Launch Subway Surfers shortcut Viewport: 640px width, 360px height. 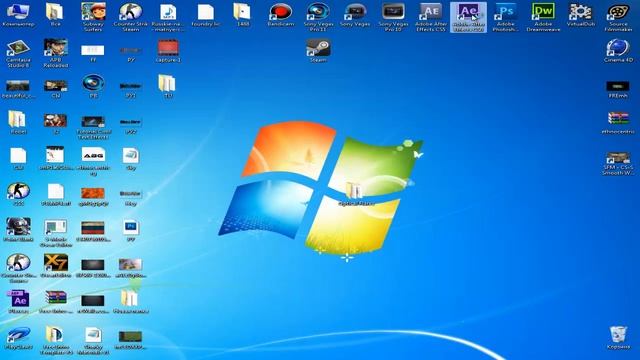pos(93,17)
